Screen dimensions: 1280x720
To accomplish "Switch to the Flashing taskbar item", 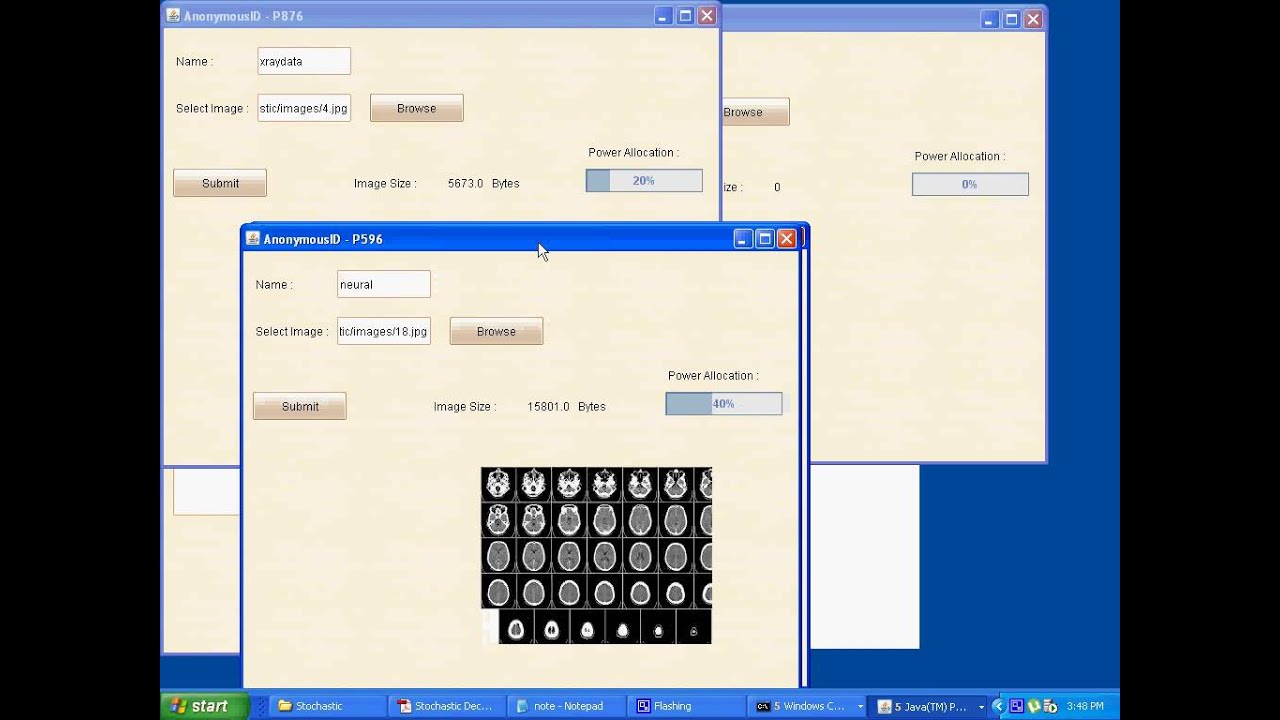I will (x=688, y=706).
